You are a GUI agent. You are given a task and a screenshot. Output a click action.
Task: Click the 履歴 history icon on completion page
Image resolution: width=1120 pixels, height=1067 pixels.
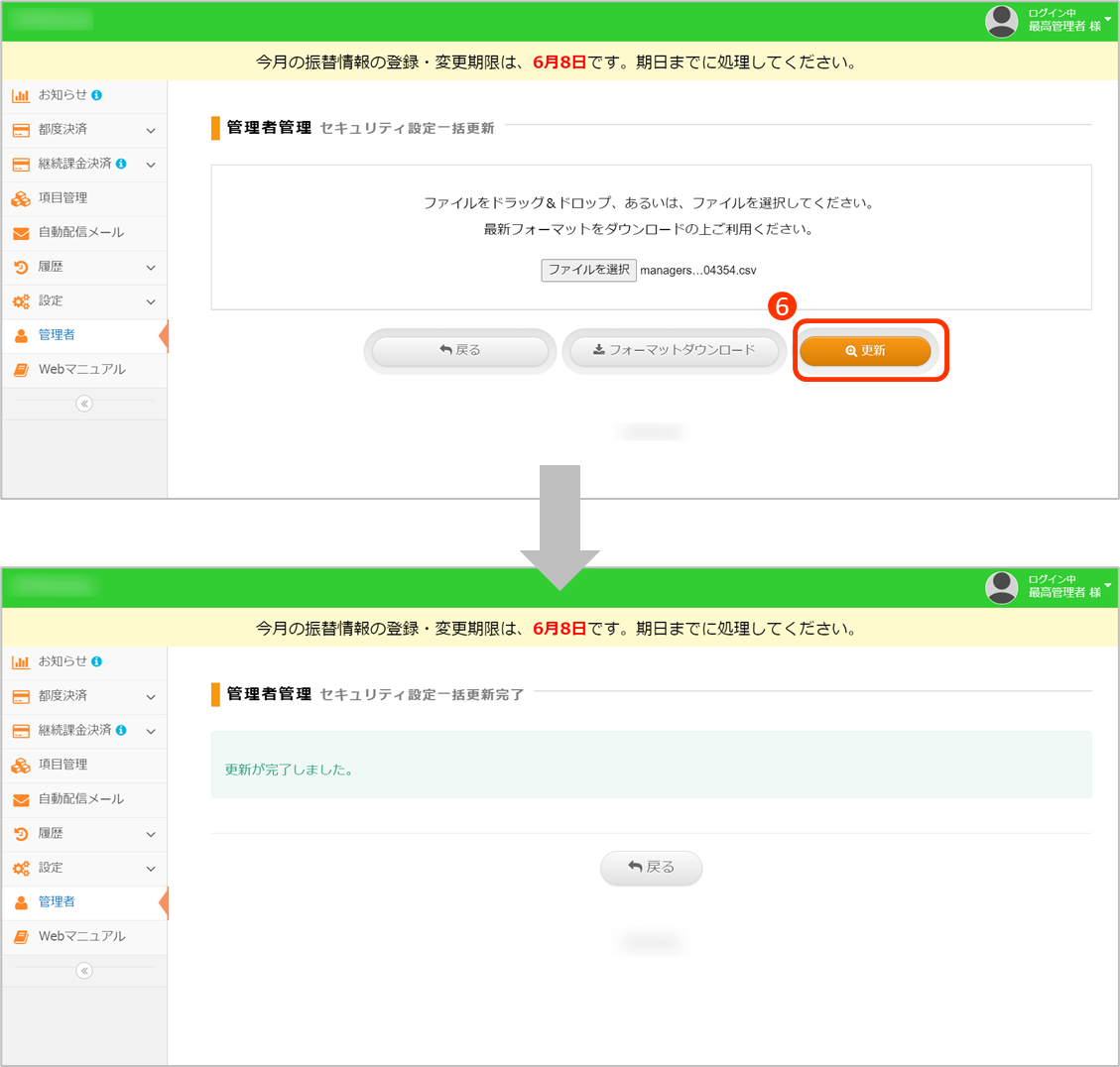click(20, 834)
